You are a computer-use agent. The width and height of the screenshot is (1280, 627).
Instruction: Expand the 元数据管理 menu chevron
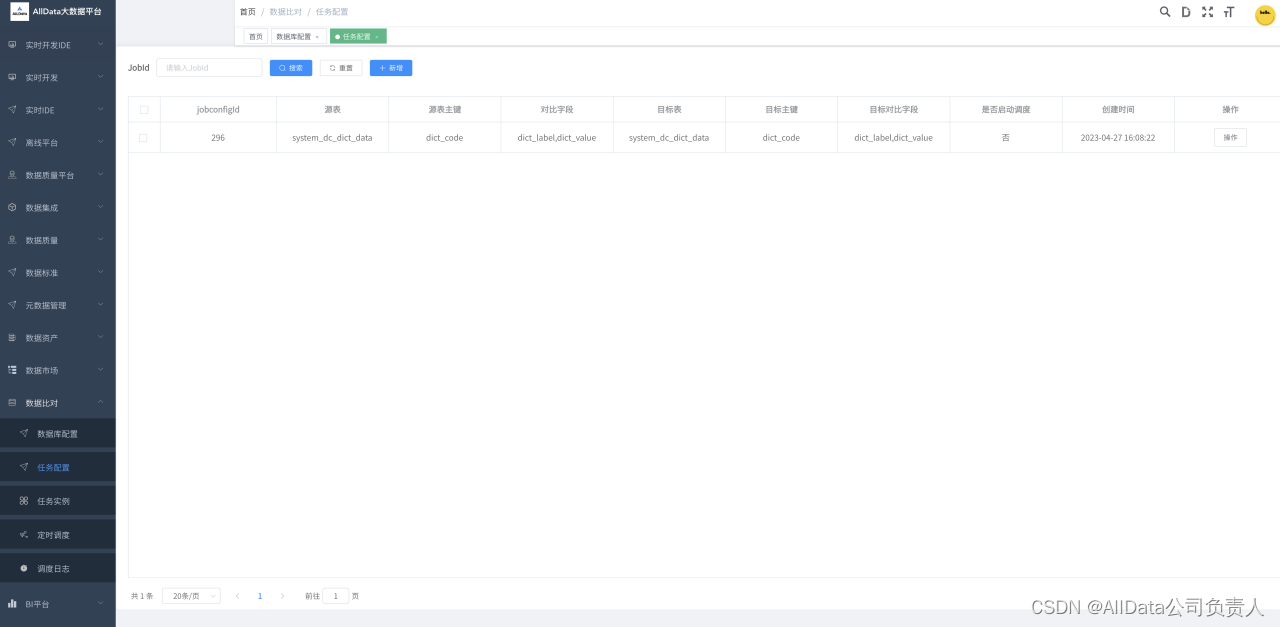click(101, 305)
